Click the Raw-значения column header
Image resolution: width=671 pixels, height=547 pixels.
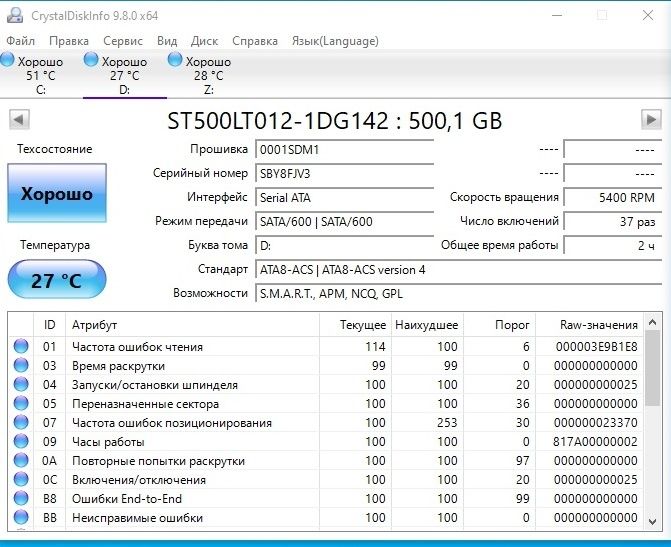tap(590, 325)
